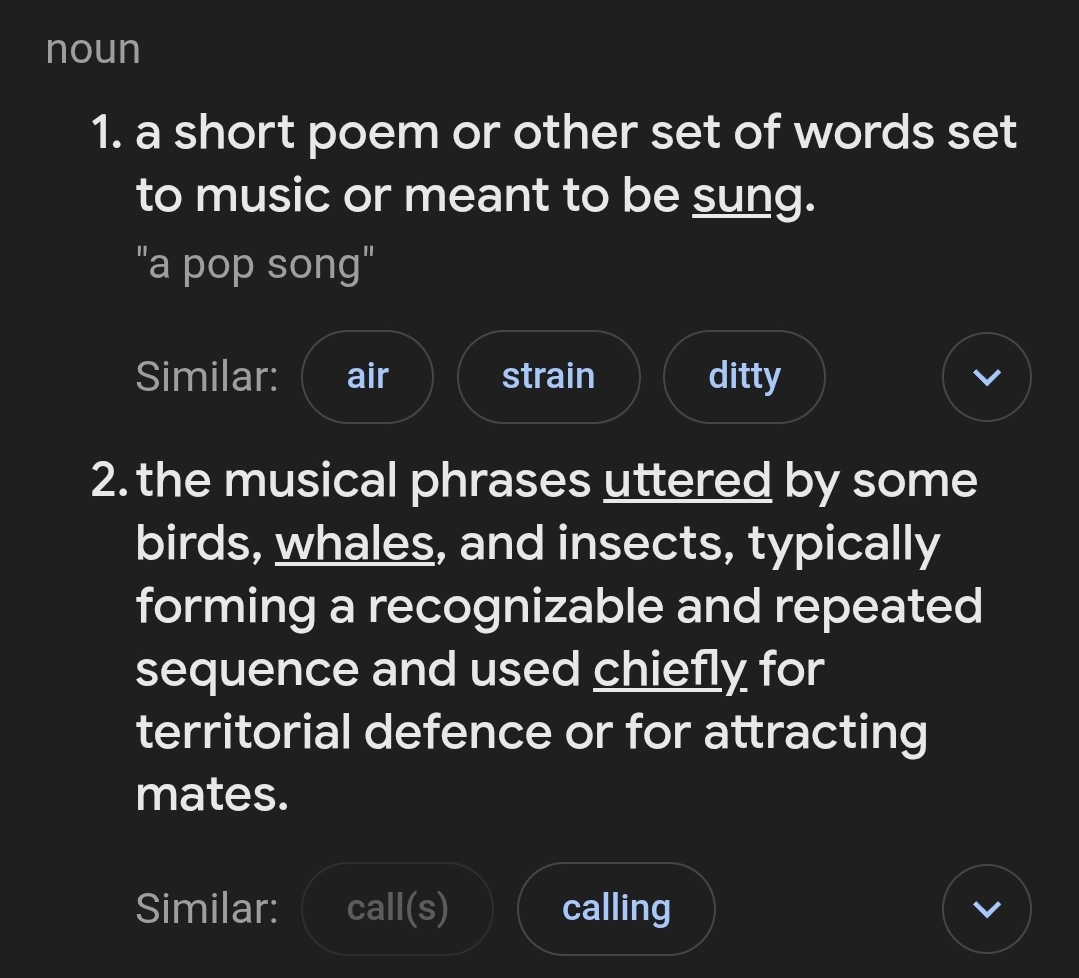Select the 'air' synonym chip
This screenshot has height=978, width=1079.
(367, 376)
